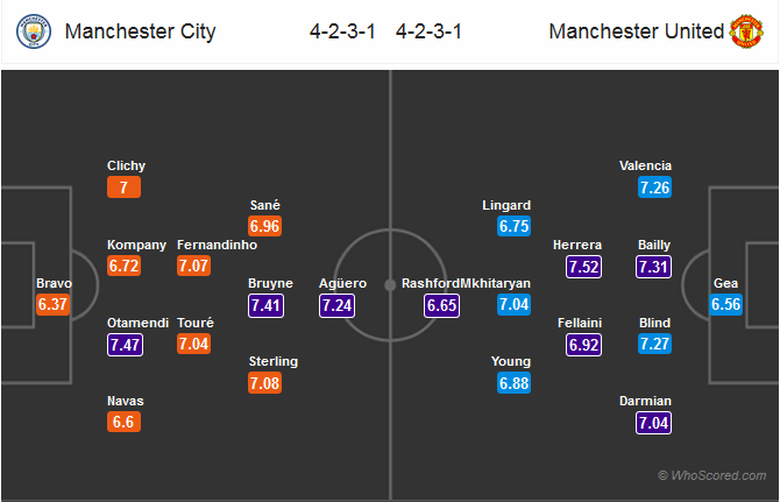Select Otamendi's 7.47 rating badge
The width and height of the screenshot is (780, 502).
125,344
